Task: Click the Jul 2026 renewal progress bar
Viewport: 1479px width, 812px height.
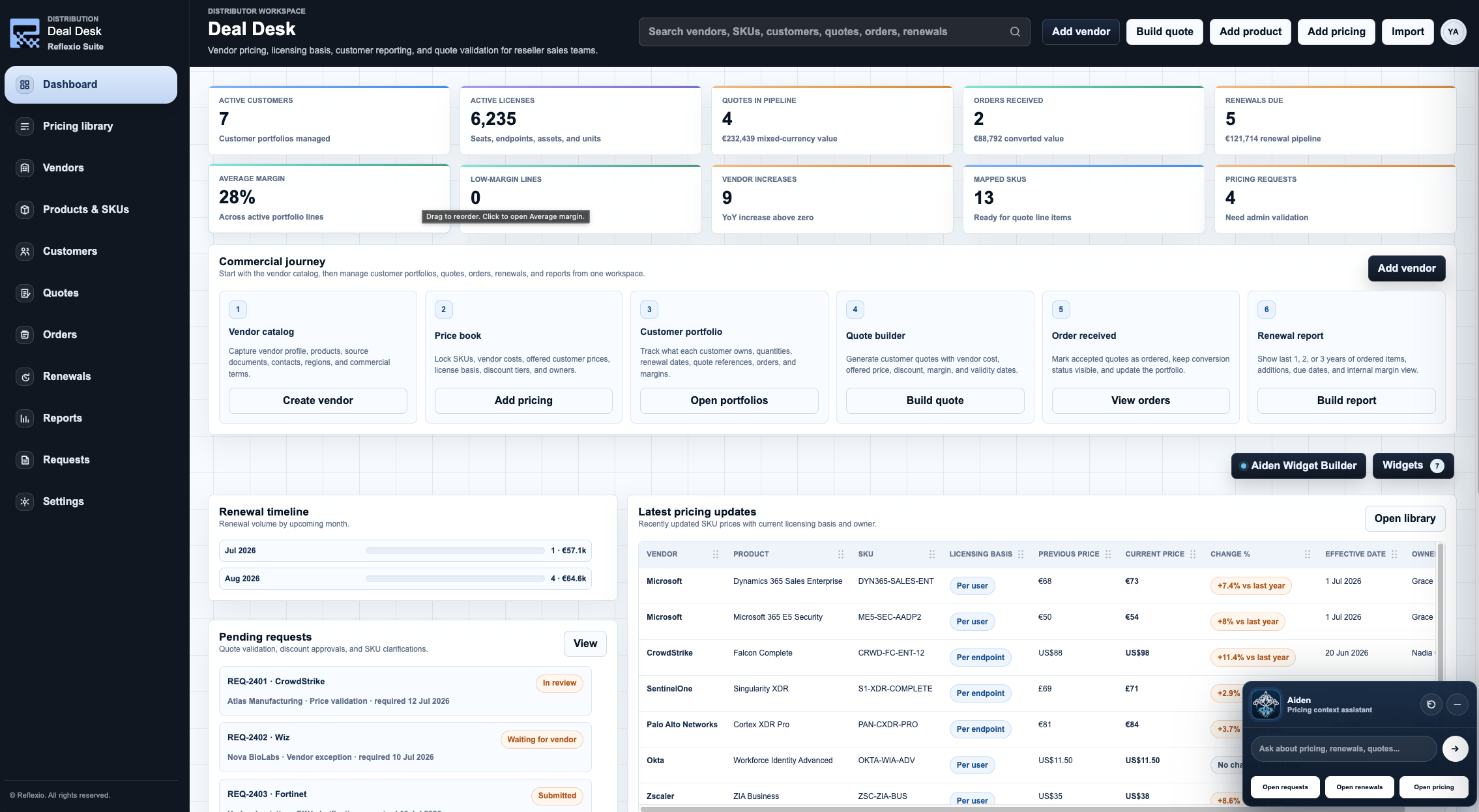Action: pyautogui.click(x=455, y=551)
